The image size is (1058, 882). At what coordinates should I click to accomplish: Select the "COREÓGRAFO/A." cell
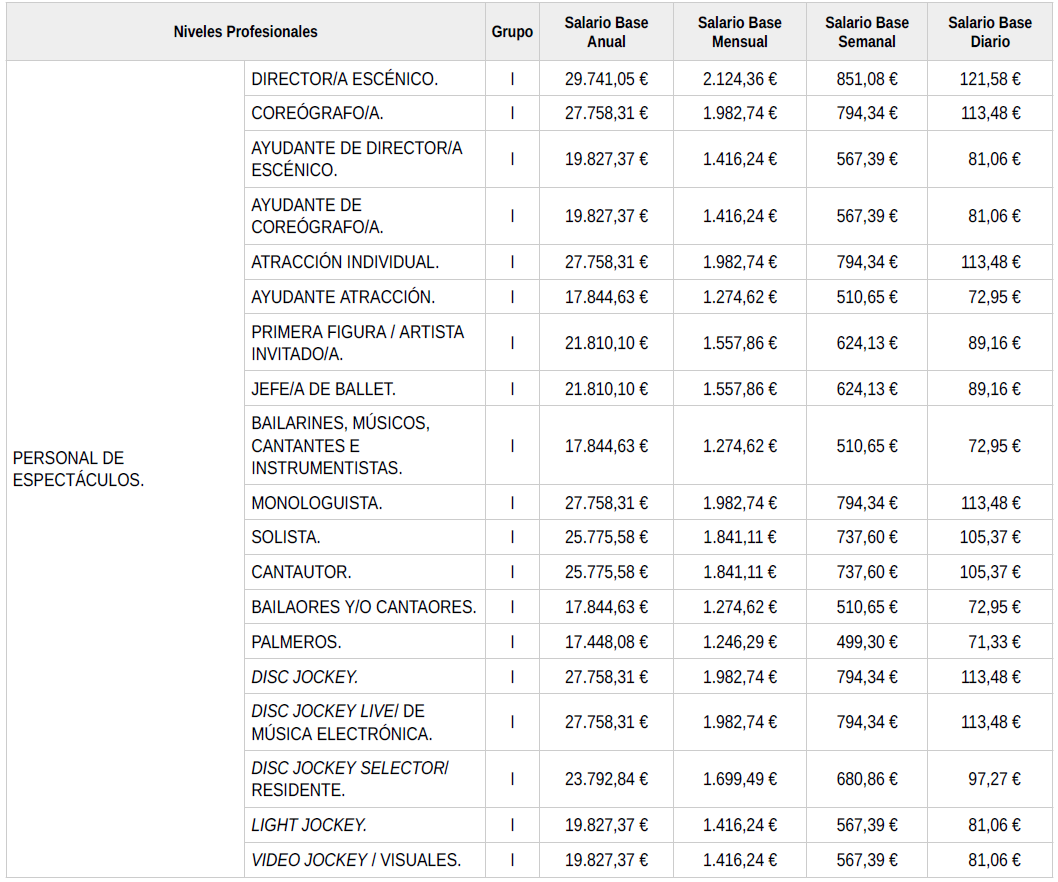[318, 113]
